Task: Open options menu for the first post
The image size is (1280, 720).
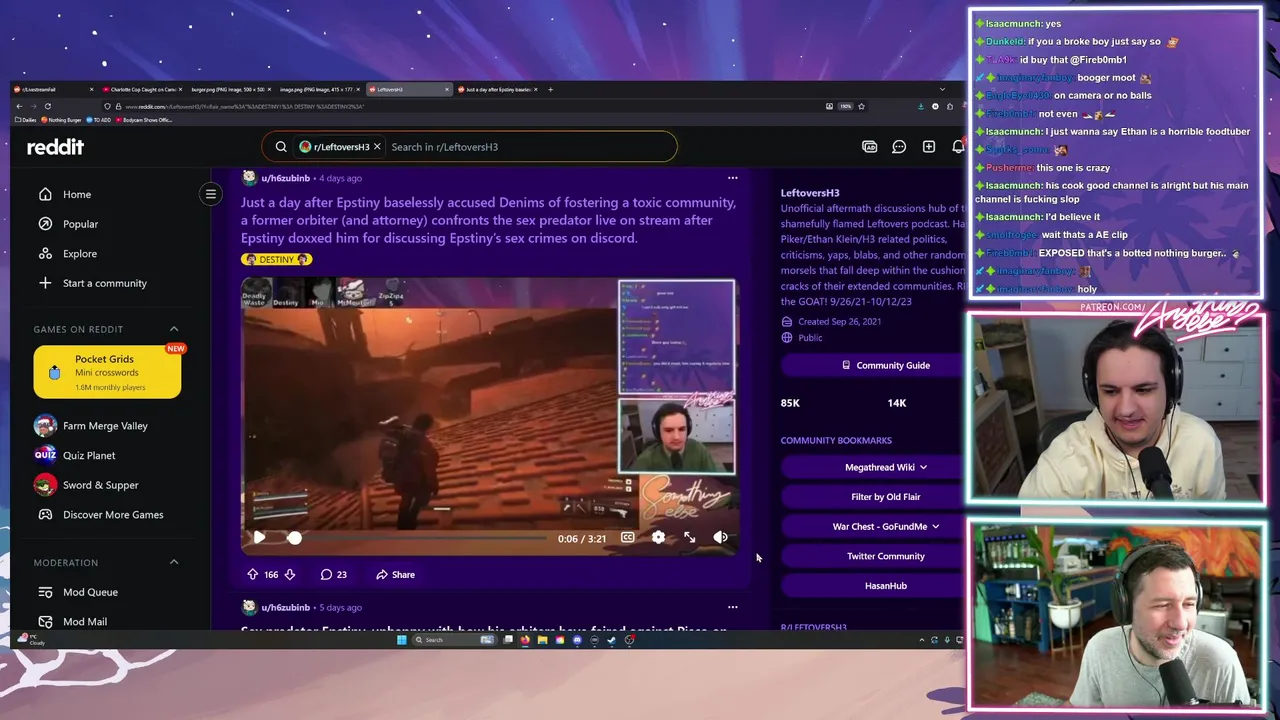Action: click(732, 178)
